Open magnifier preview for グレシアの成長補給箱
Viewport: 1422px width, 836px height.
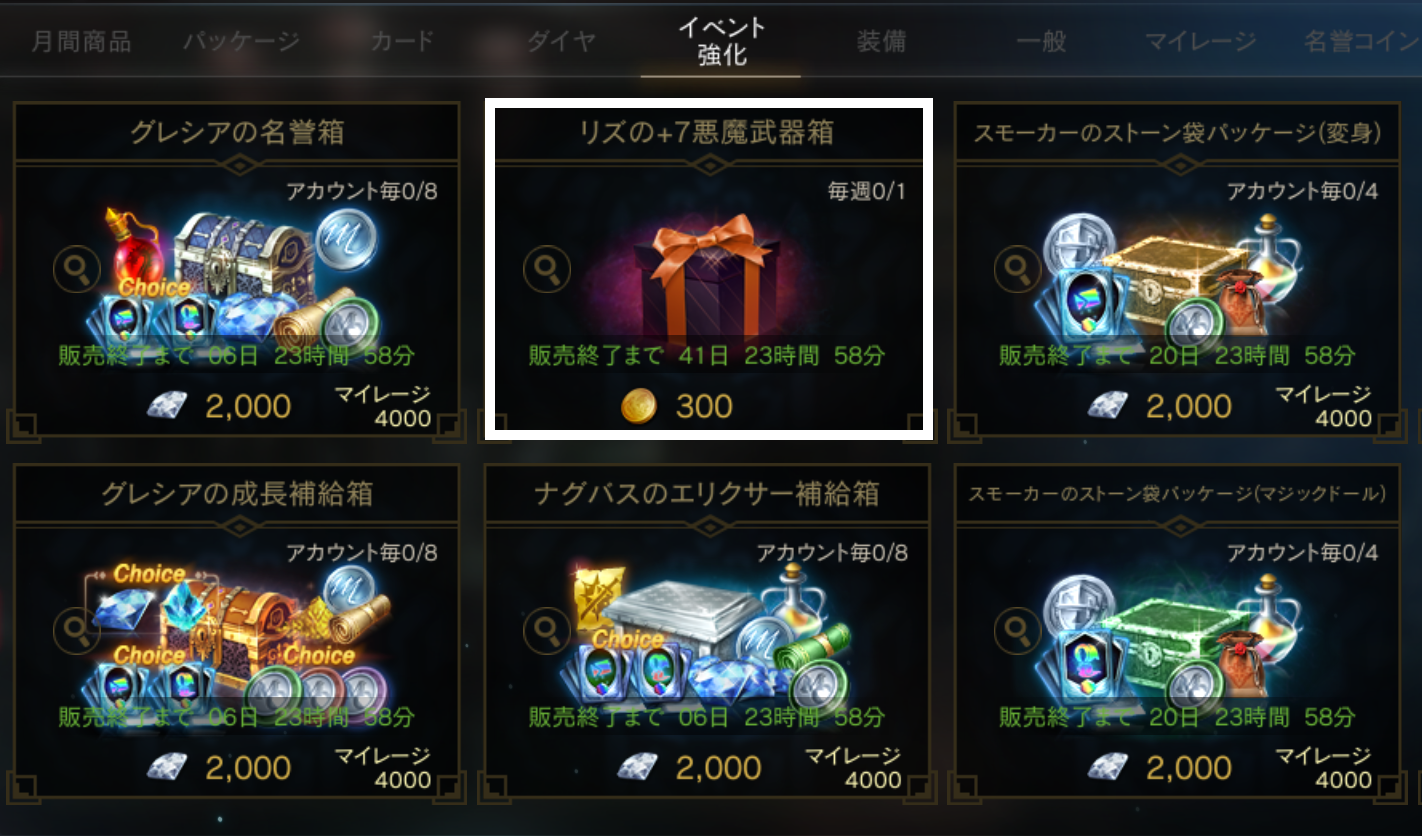[77, 629]
